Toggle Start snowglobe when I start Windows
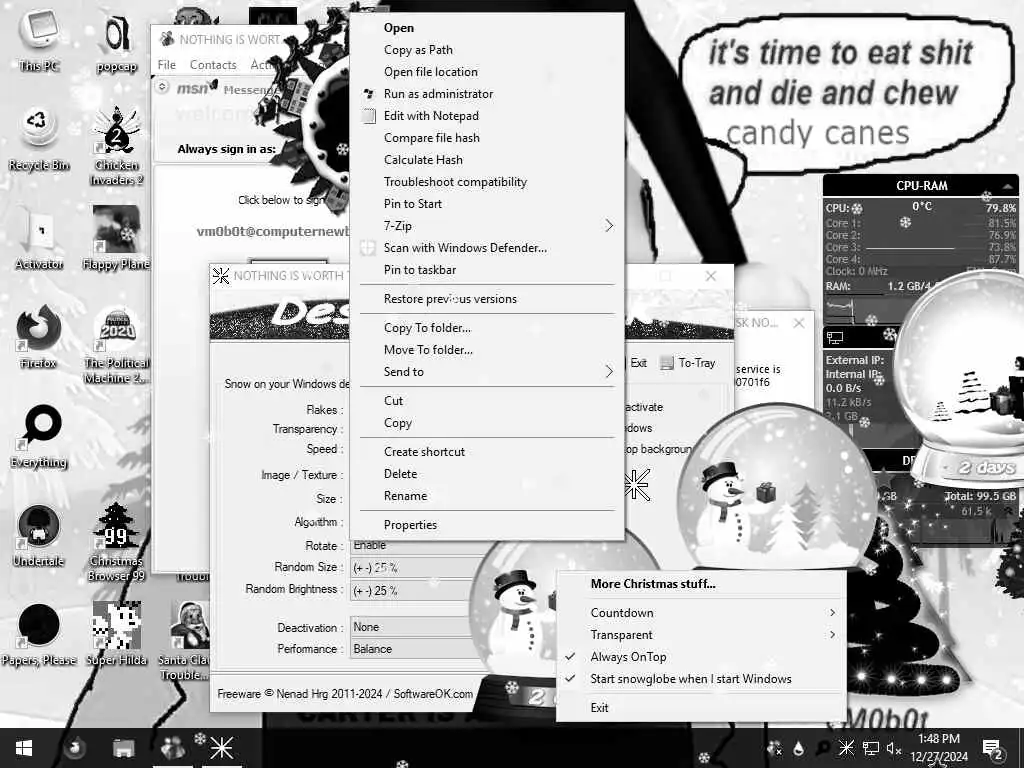This screenshot has height=768, width=1024. (x=701, y=679)
